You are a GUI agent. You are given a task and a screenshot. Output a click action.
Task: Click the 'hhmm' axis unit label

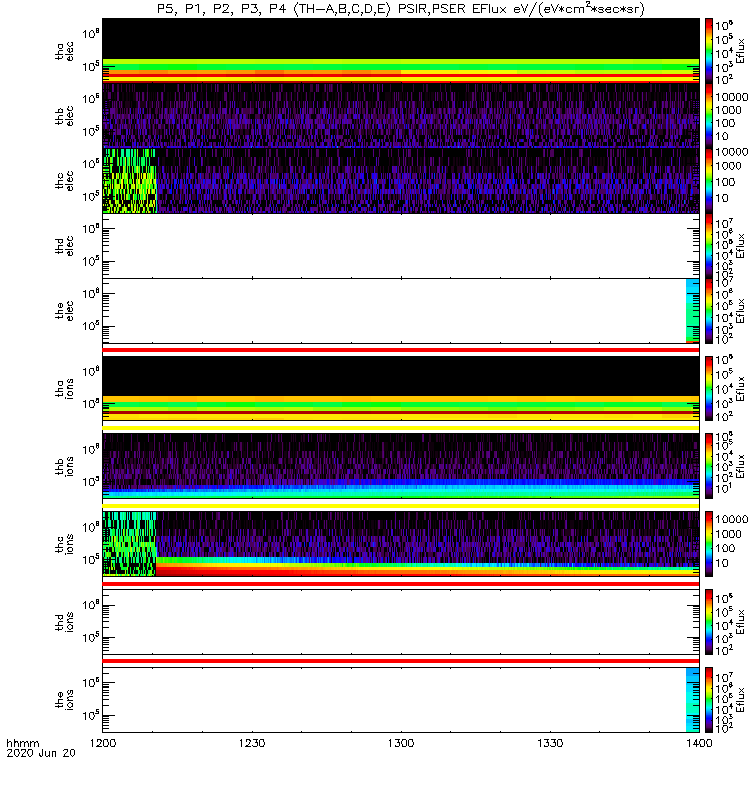(22, 743)
